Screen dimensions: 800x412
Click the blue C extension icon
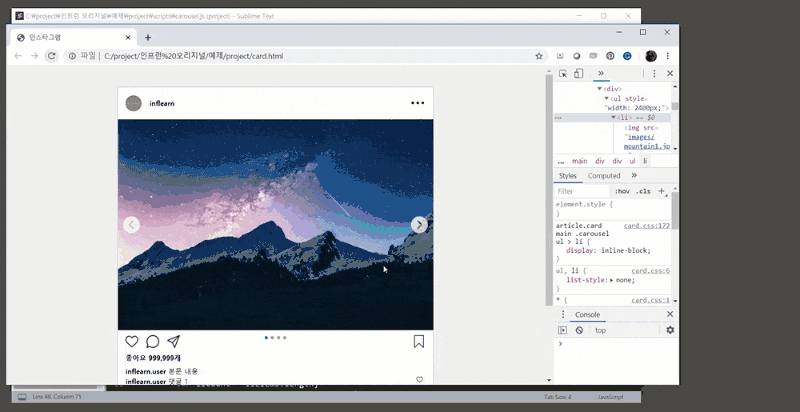point(627,56)
